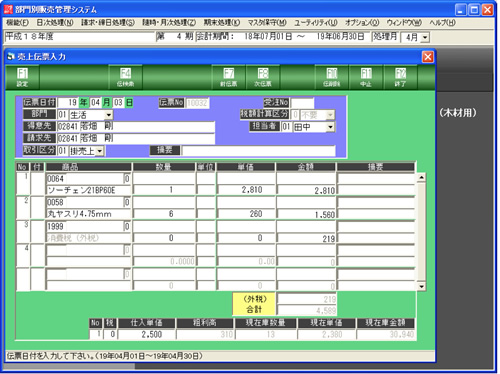Expand the 部門 department dropdown
Screen dimensions: 500x374
point(109,115)
